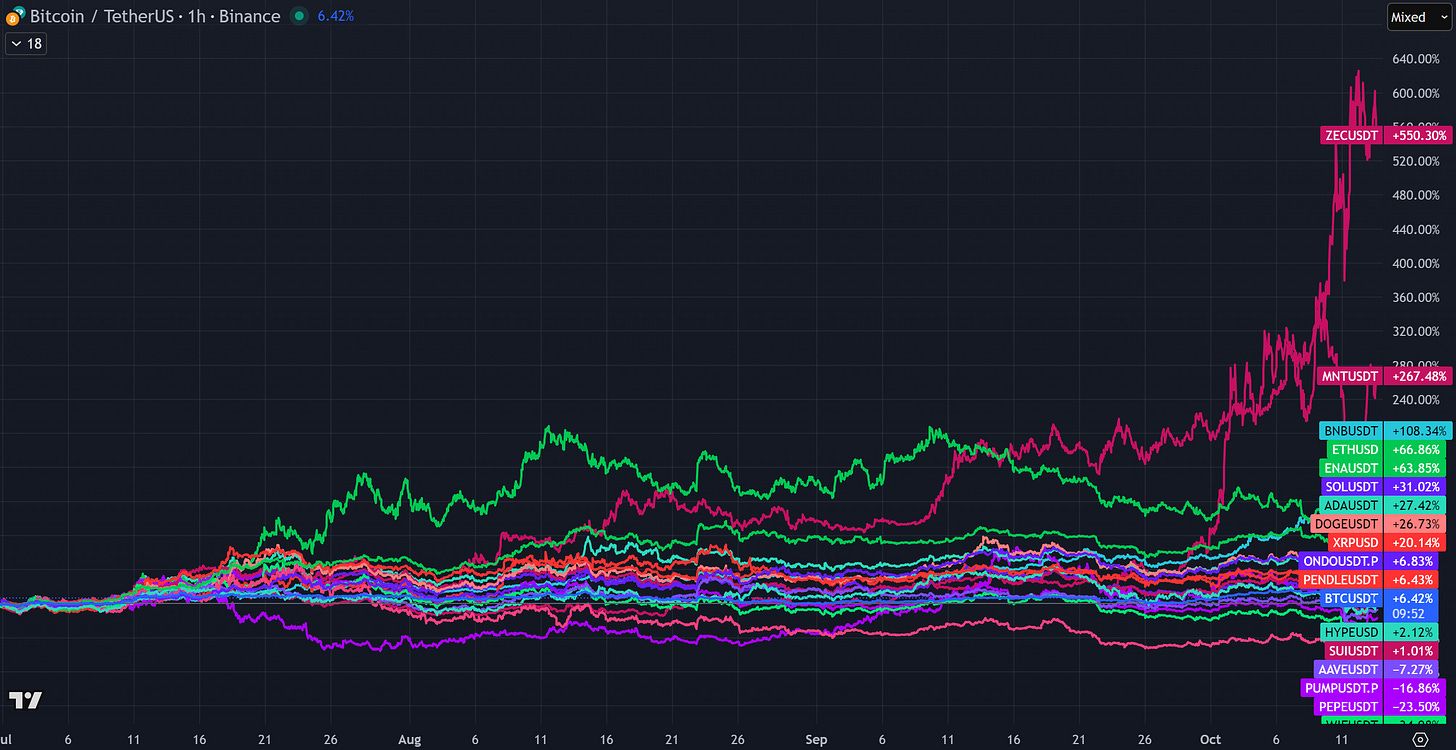
Task: Click the 480.00% price axis tick
Action: [x=1414, y=195]
